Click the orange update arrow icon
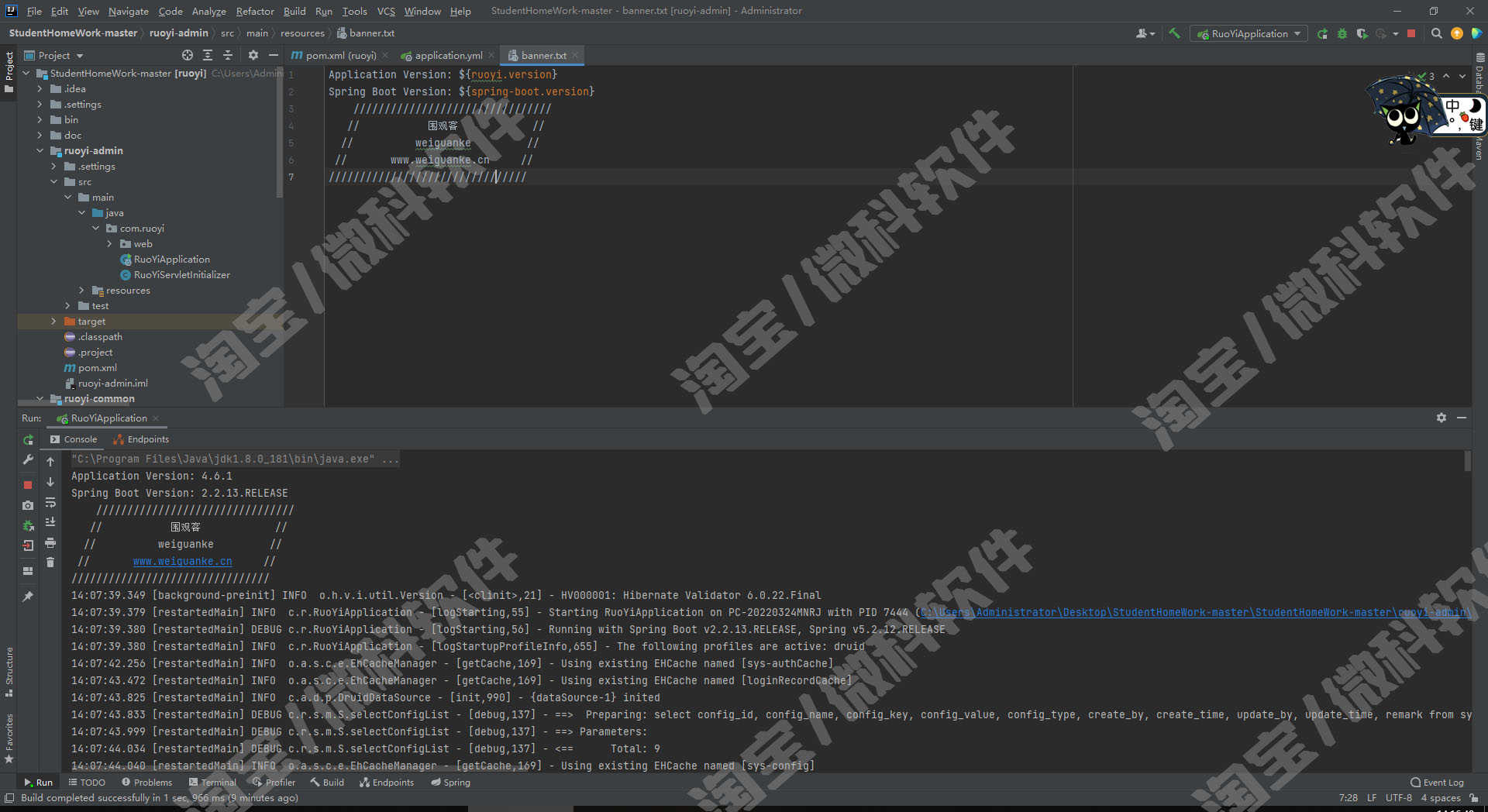1488x812 pixels. (x=1457, y=33)
